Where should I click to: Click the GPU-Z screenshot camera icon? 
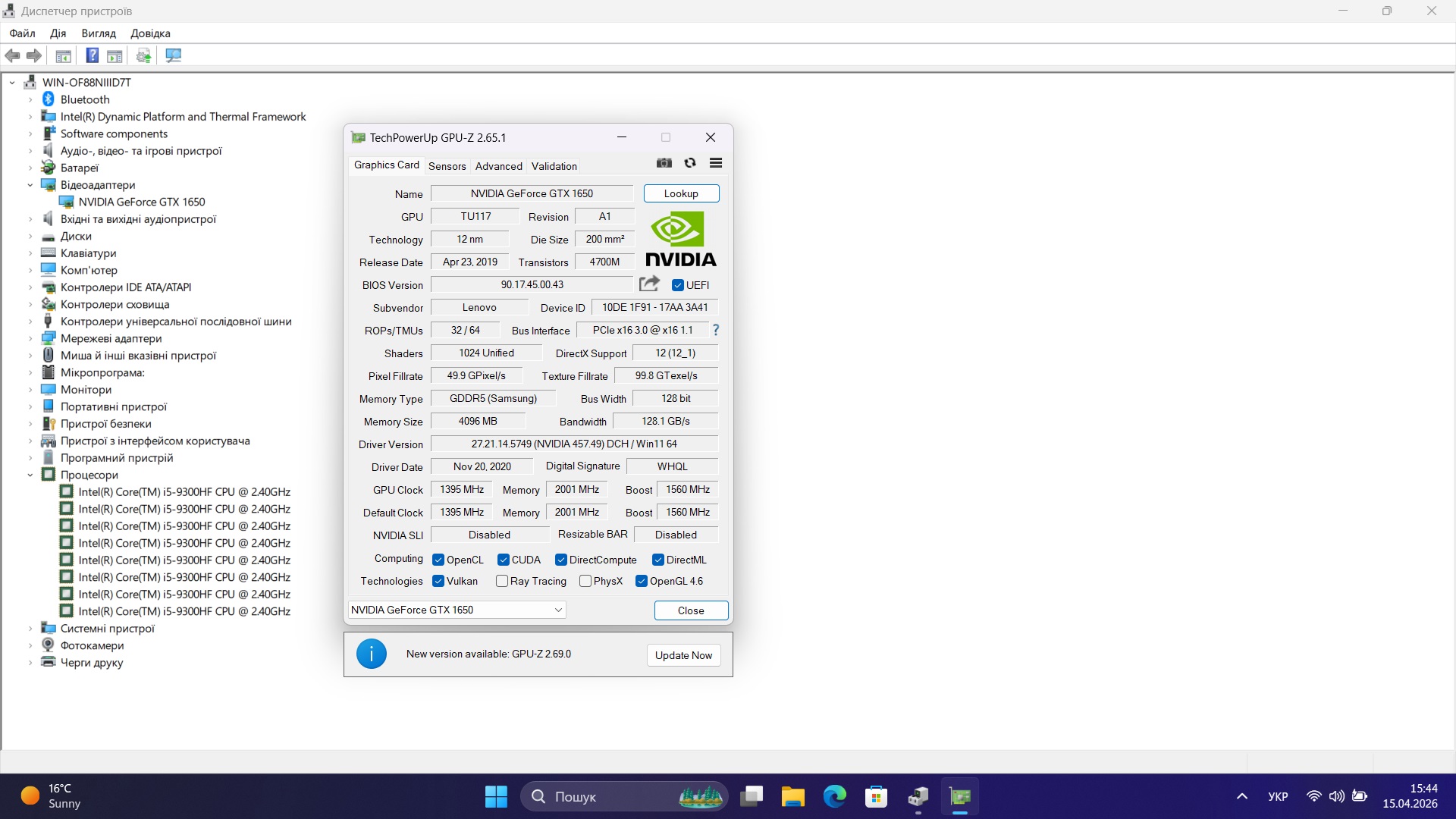(664, 163)
